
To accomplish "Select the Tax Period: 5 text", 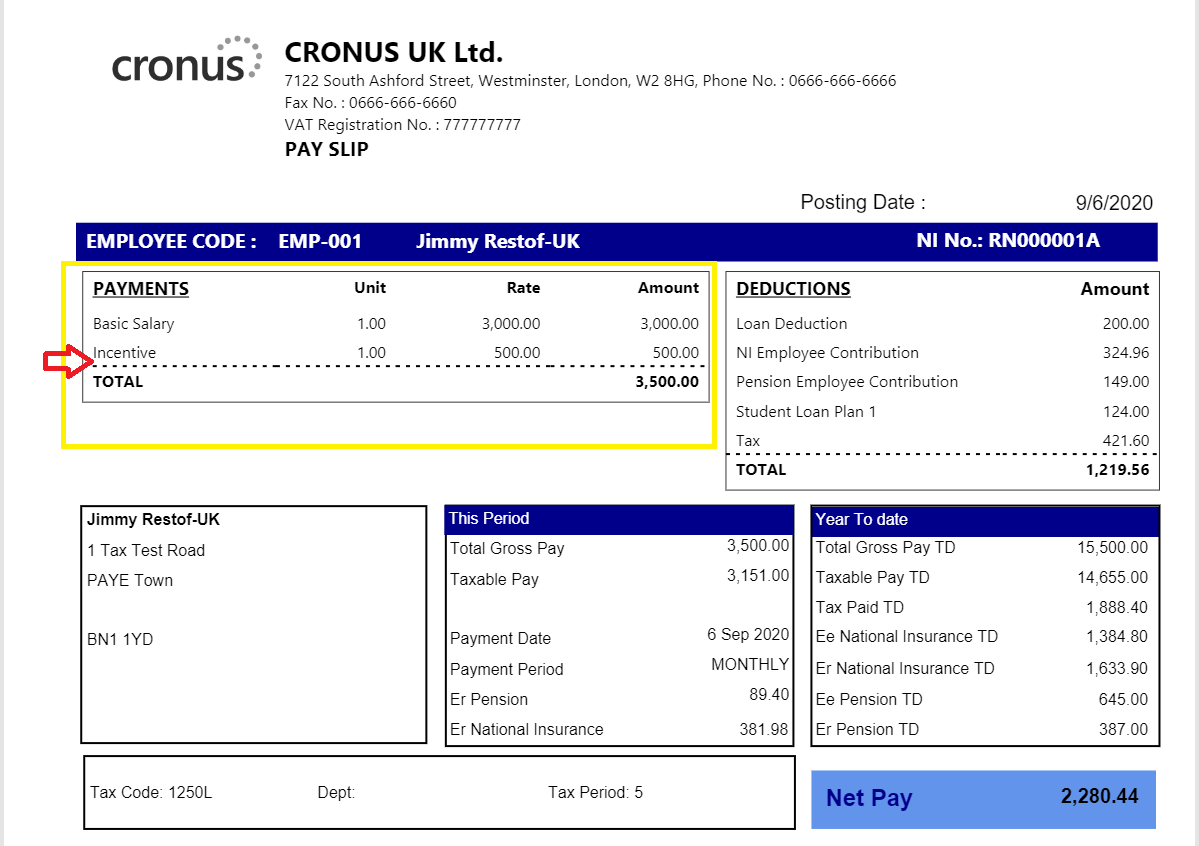I will pyautogui.click(x=595, y=792).
